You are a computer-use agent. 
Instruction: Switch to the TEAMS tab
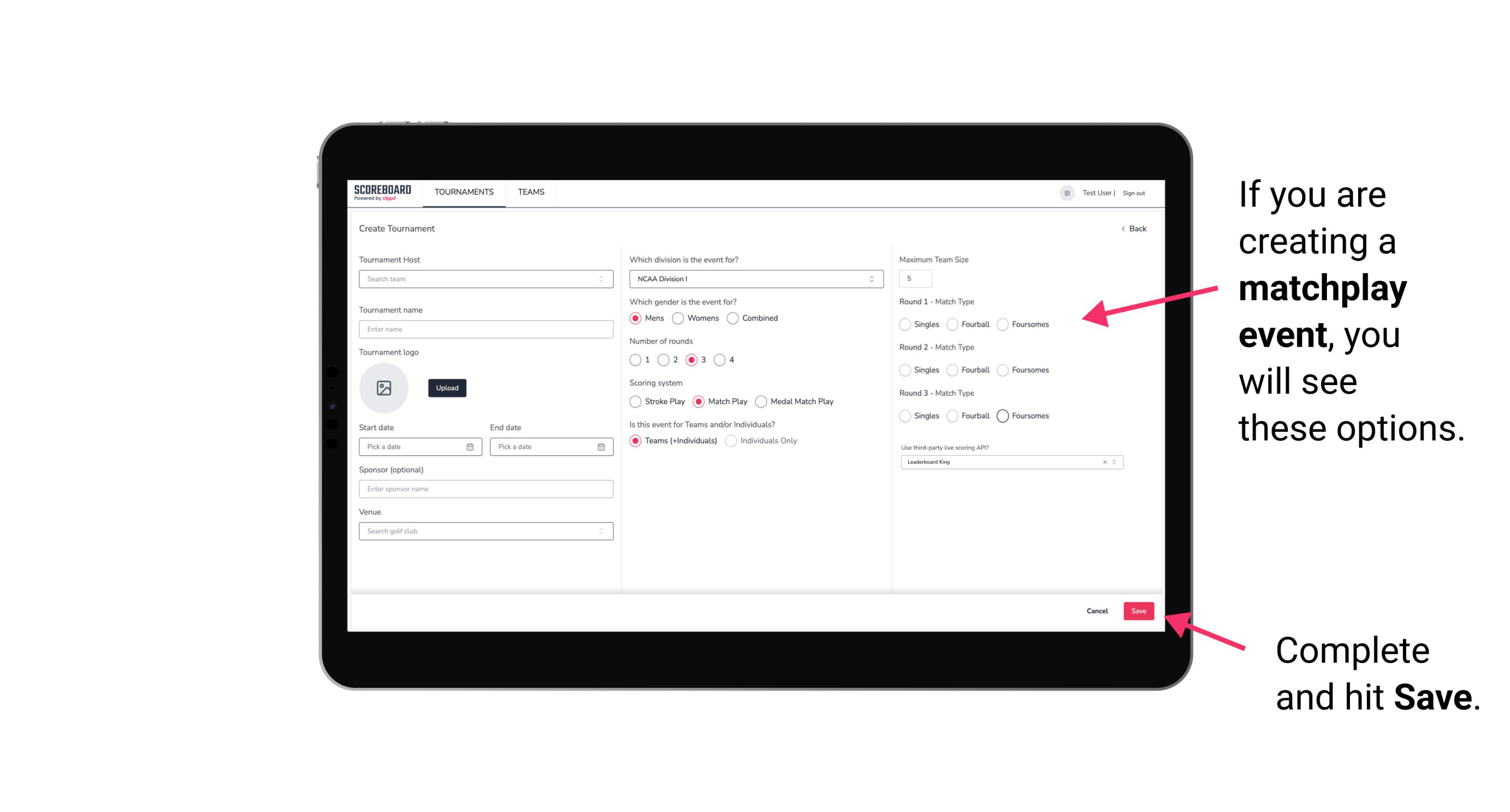point(530,192)
